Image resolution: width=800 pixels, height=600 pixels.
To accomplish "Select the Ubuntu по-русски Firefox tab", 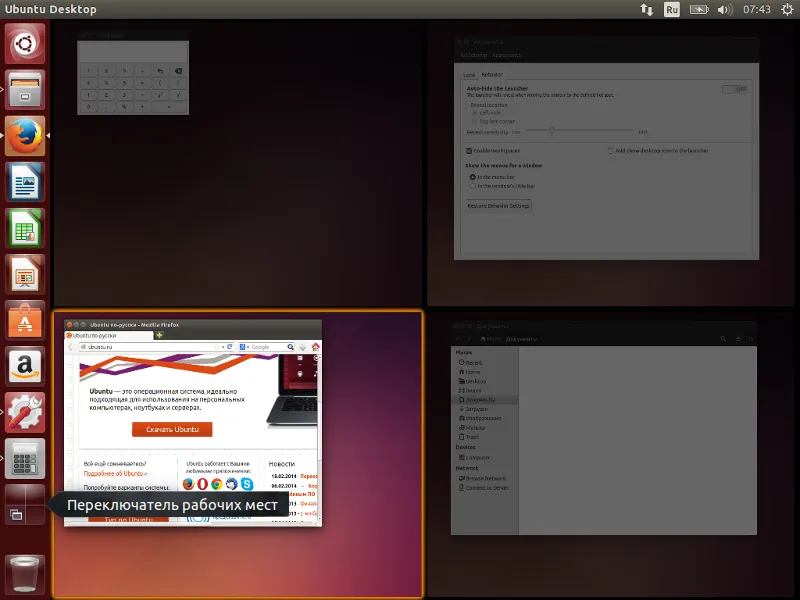I will coord(109,336).
